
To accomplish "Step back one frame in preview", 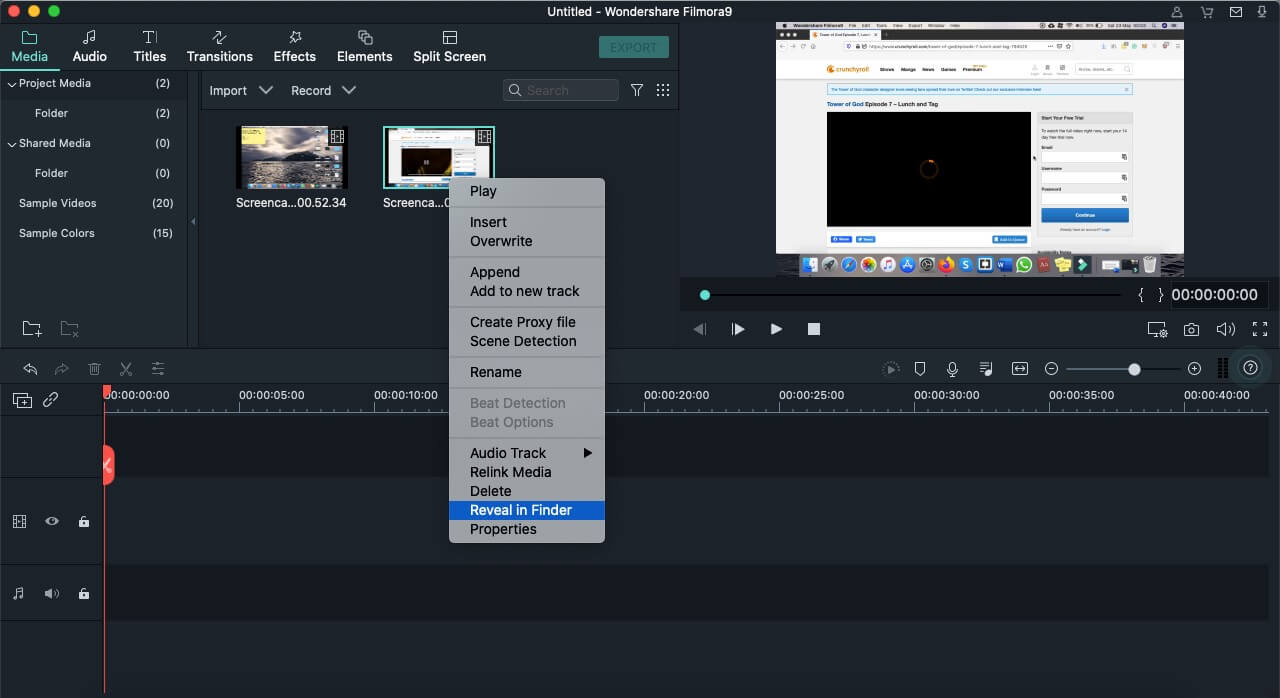I will coord(700,329).
